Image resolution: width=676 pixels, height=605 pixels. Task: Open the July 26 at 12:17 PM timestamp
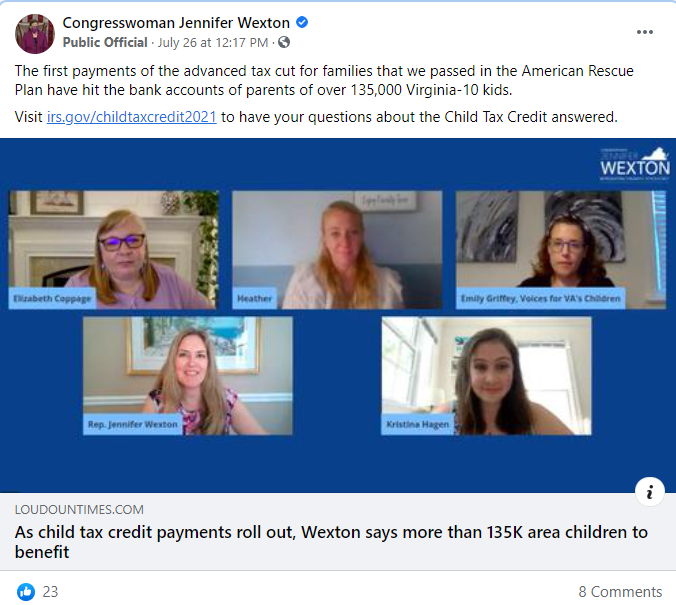coord(213,43)
